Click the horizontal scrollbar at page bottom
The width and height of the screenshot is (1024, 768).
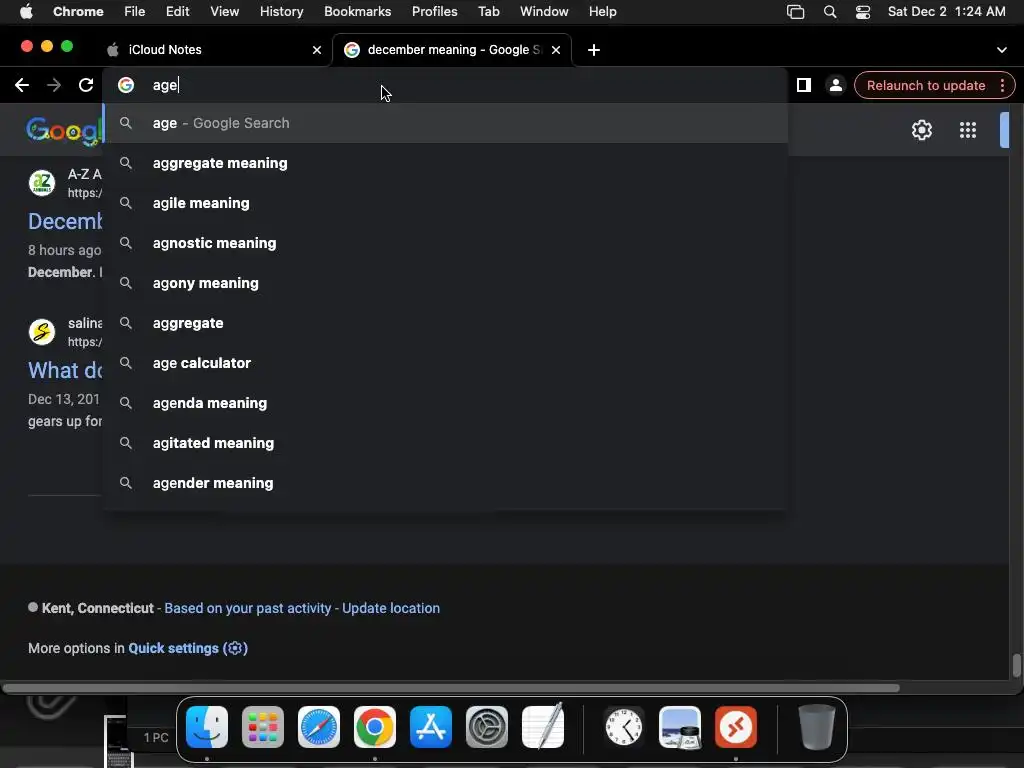tap(451, 688)
